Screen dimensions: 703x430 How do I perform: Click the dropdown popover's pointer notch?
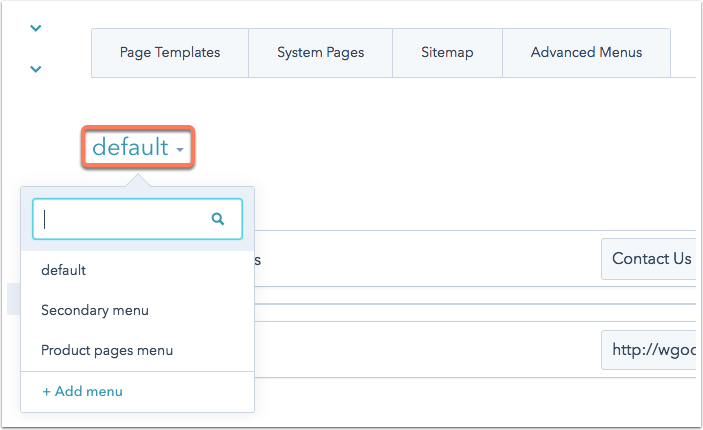pos(138,180)
